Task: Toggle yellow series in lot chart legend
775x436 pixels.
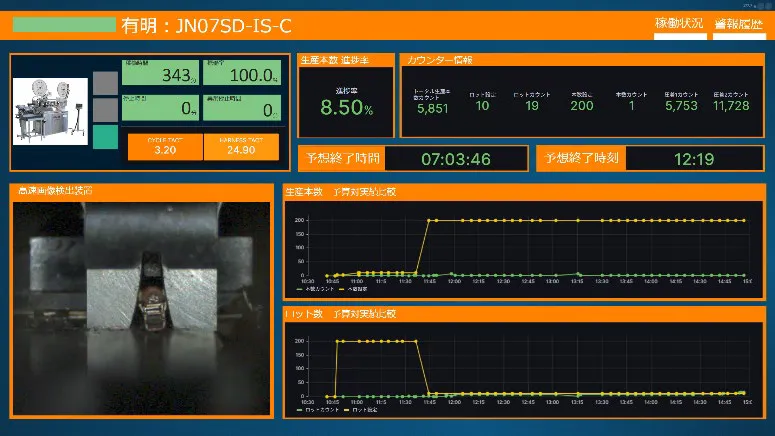Action: pos(359,411)
